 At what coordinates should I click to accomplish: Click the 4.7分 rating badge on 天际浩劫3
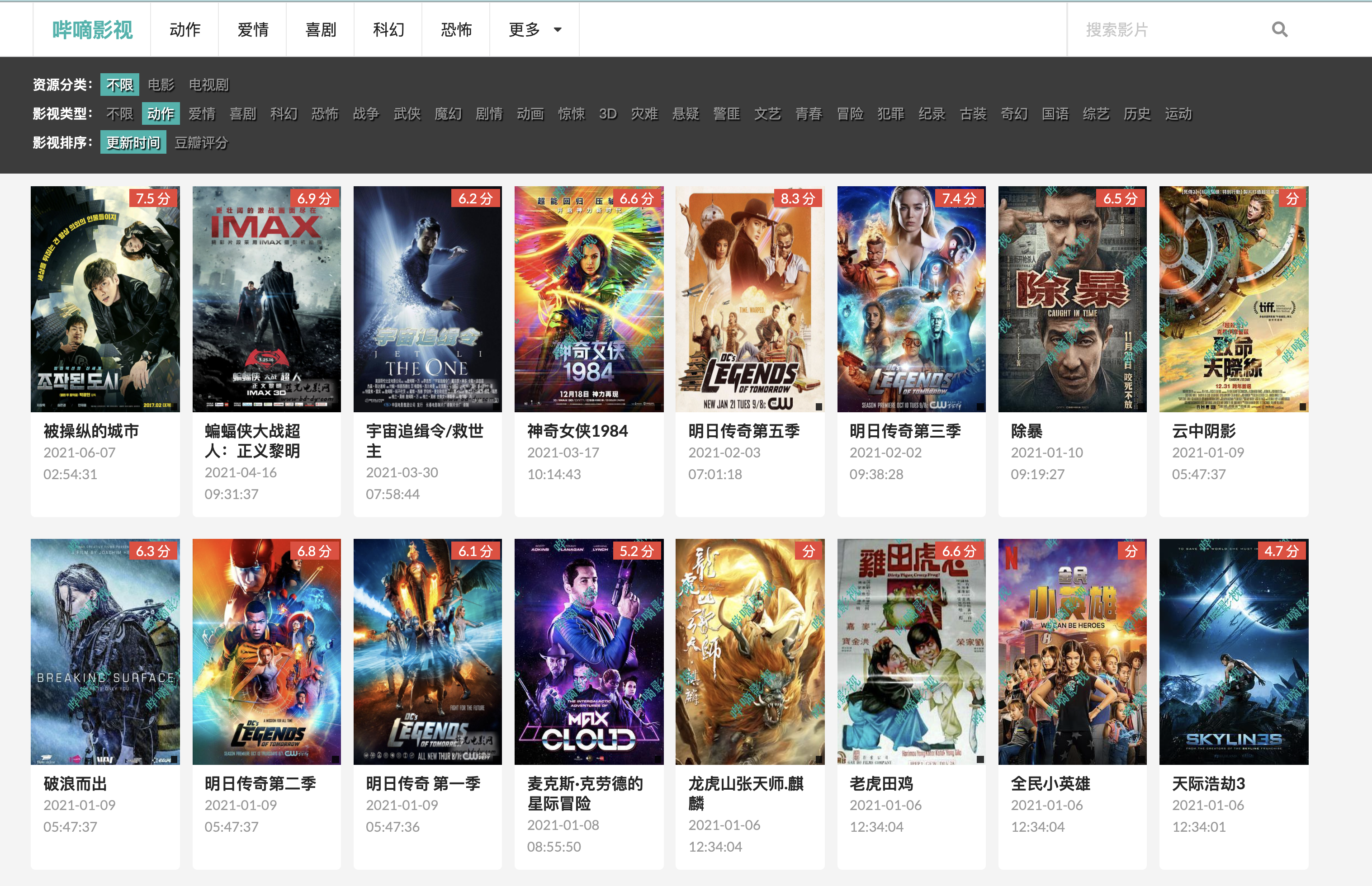click(1281, 551)
